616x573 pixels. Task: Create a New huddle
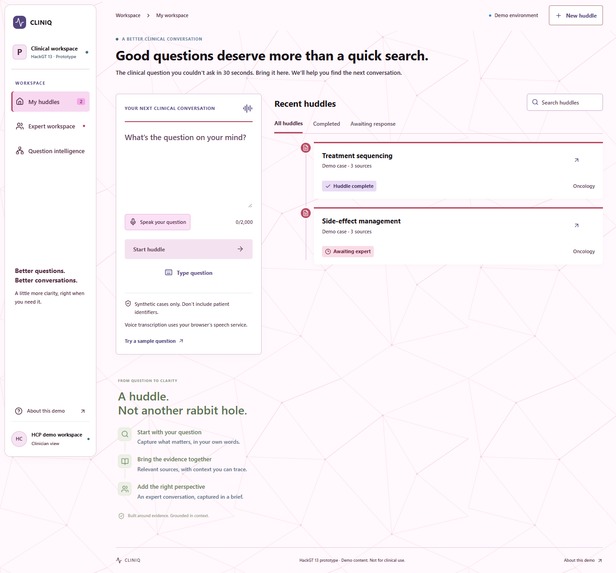pos(576,15)
